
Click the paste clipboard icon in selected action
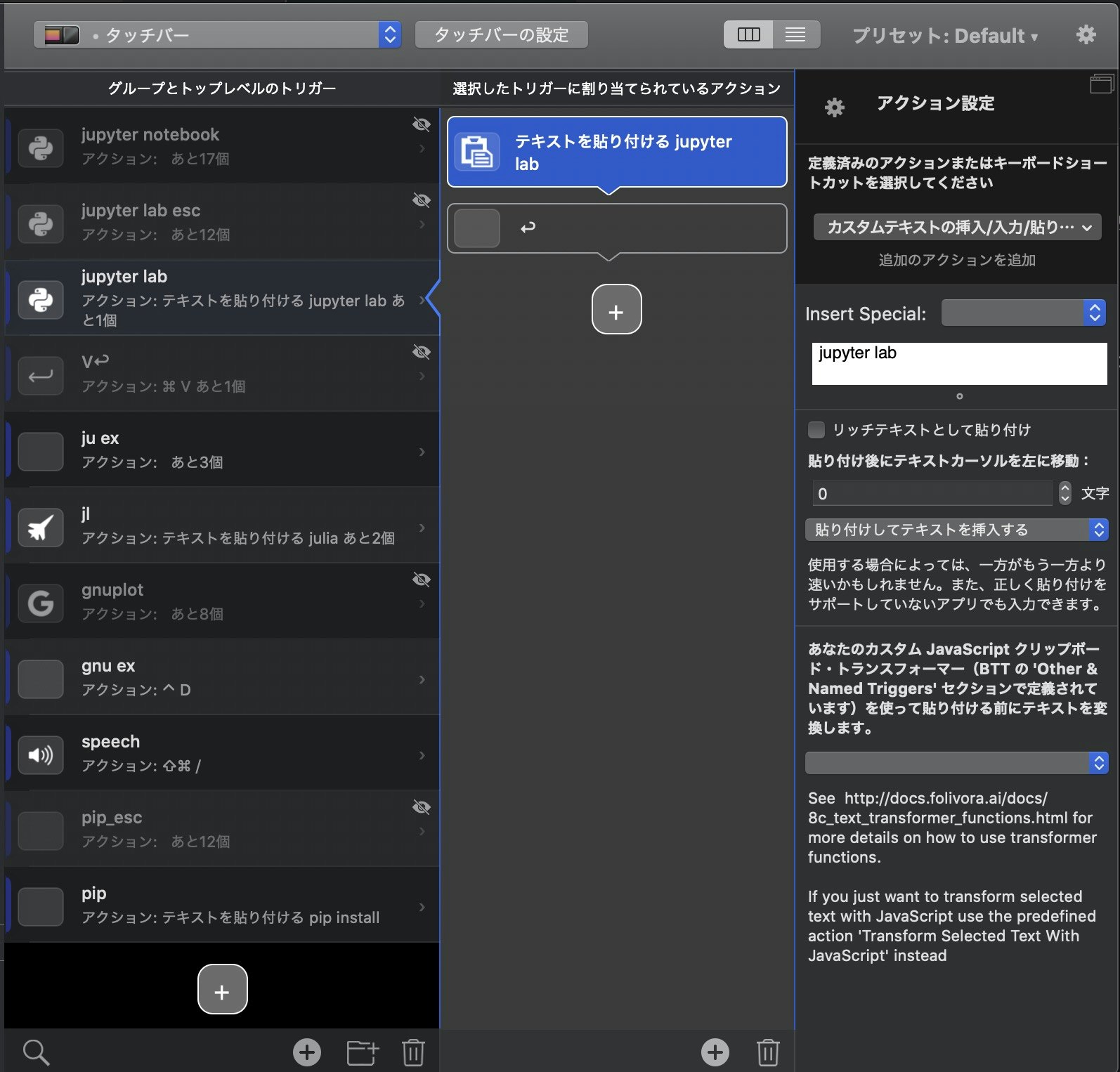[x=477, y=152]
